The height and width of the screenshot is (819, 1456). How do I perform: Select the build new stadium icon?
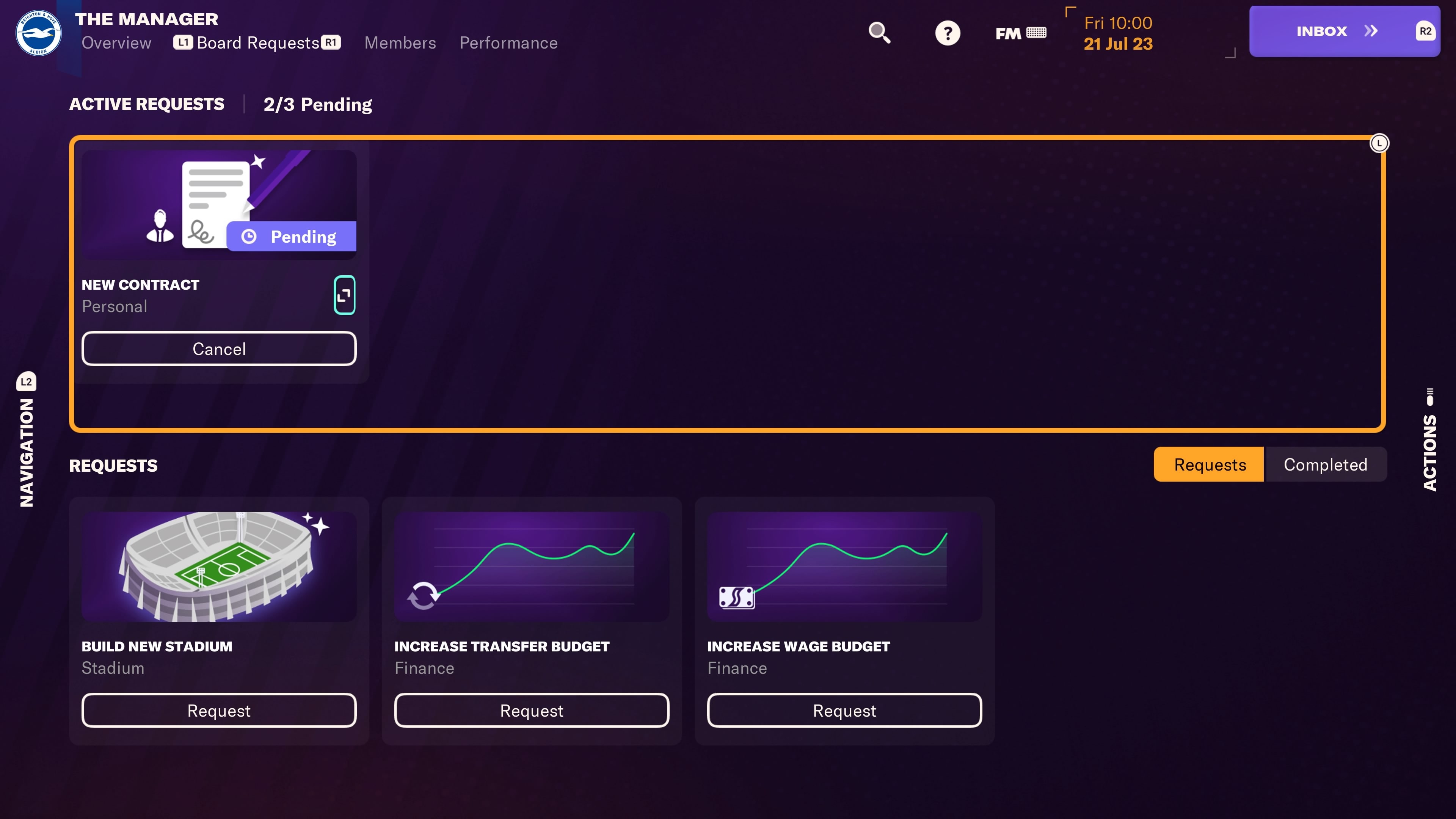219,566
